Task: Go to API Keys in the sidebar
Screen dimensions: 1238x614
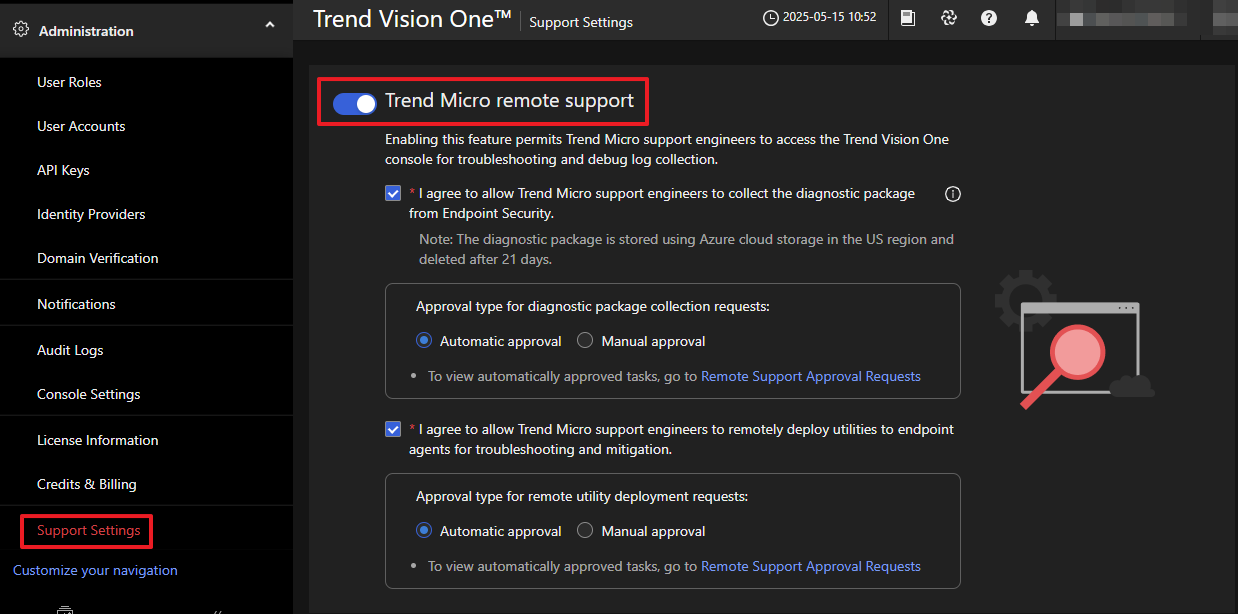Action: click(x=63, y=170)
